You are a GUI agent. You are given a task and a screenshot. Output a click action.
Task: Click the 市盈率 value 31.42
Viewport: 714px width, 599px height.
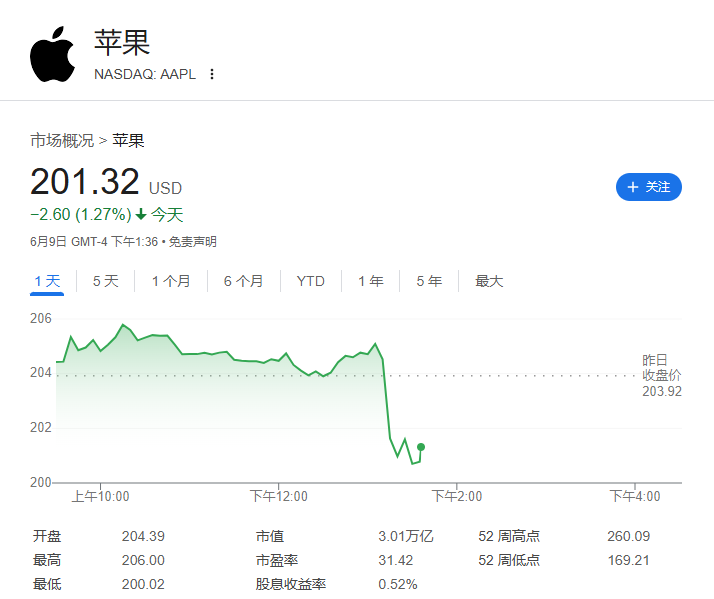click(396, 560)
